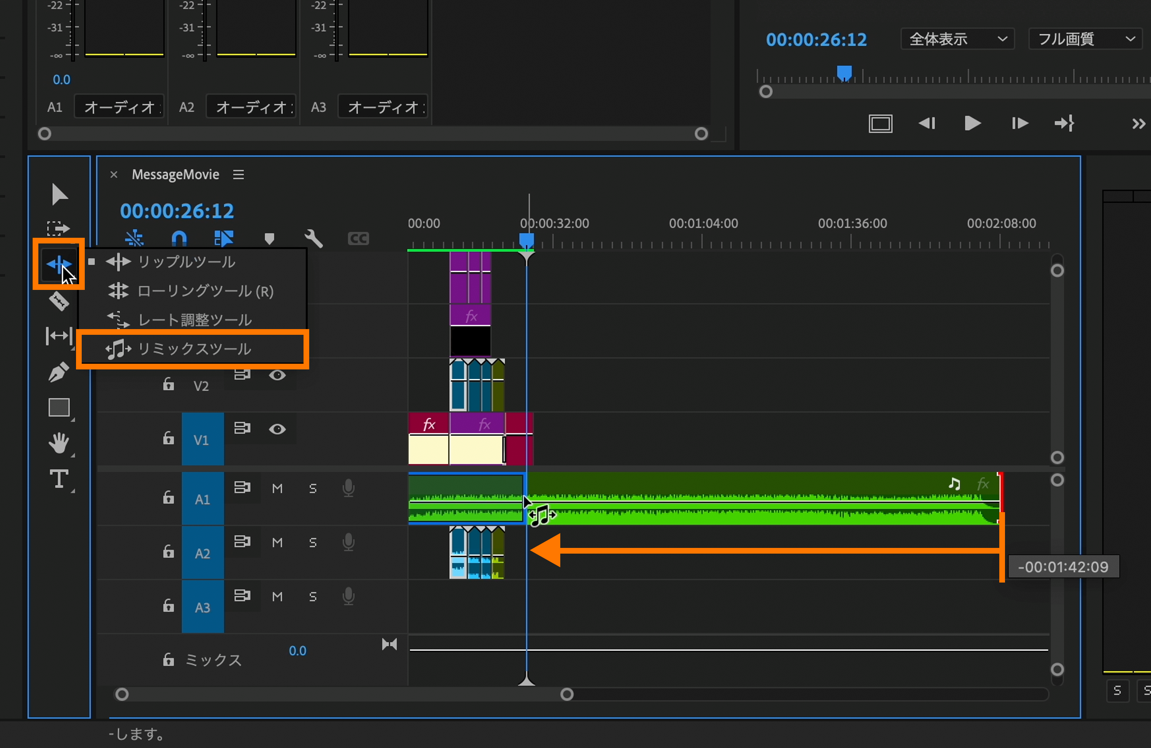Step back one frame

point(927,123)
